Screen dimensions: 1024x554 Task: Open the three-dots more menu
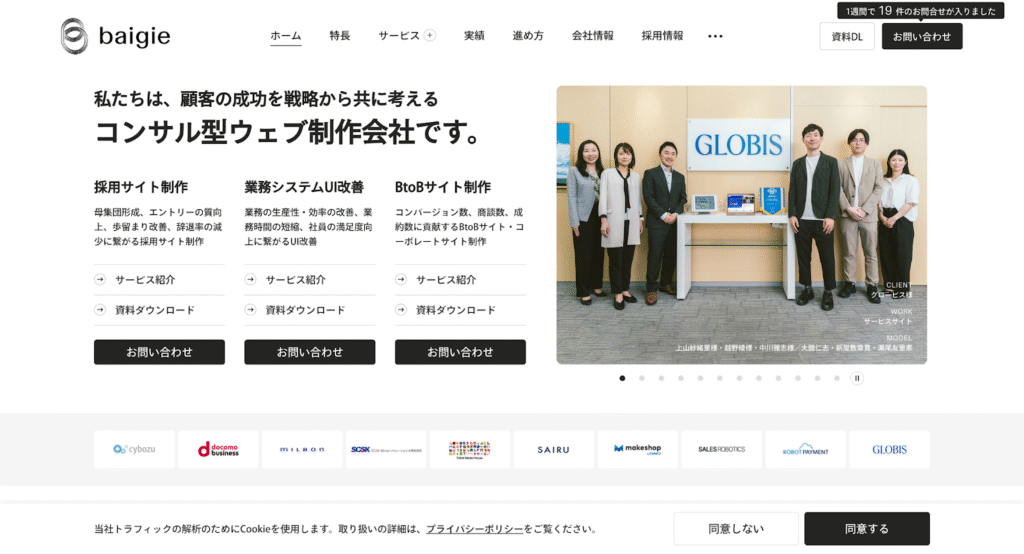coord(715,36)
